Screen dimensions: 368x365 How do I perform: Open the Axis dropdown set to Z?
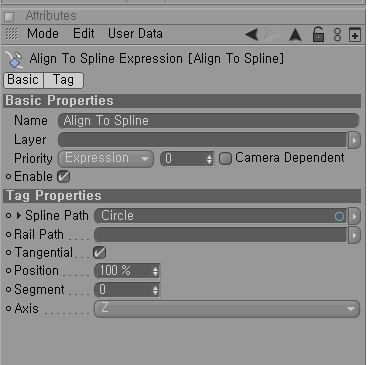(227, 308)
